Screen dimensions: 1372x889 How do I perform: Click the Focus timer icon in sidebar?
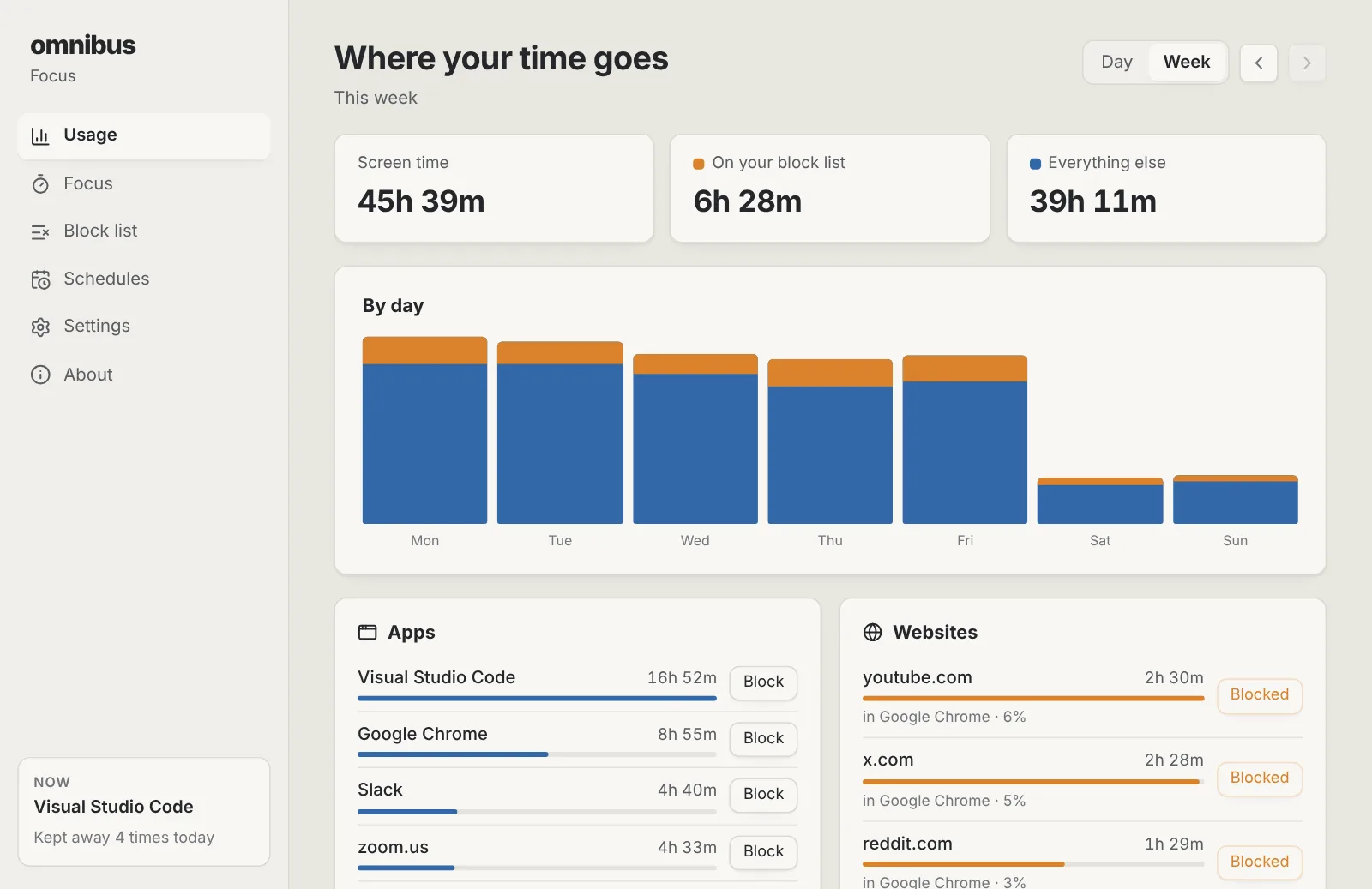pos(40,184)
